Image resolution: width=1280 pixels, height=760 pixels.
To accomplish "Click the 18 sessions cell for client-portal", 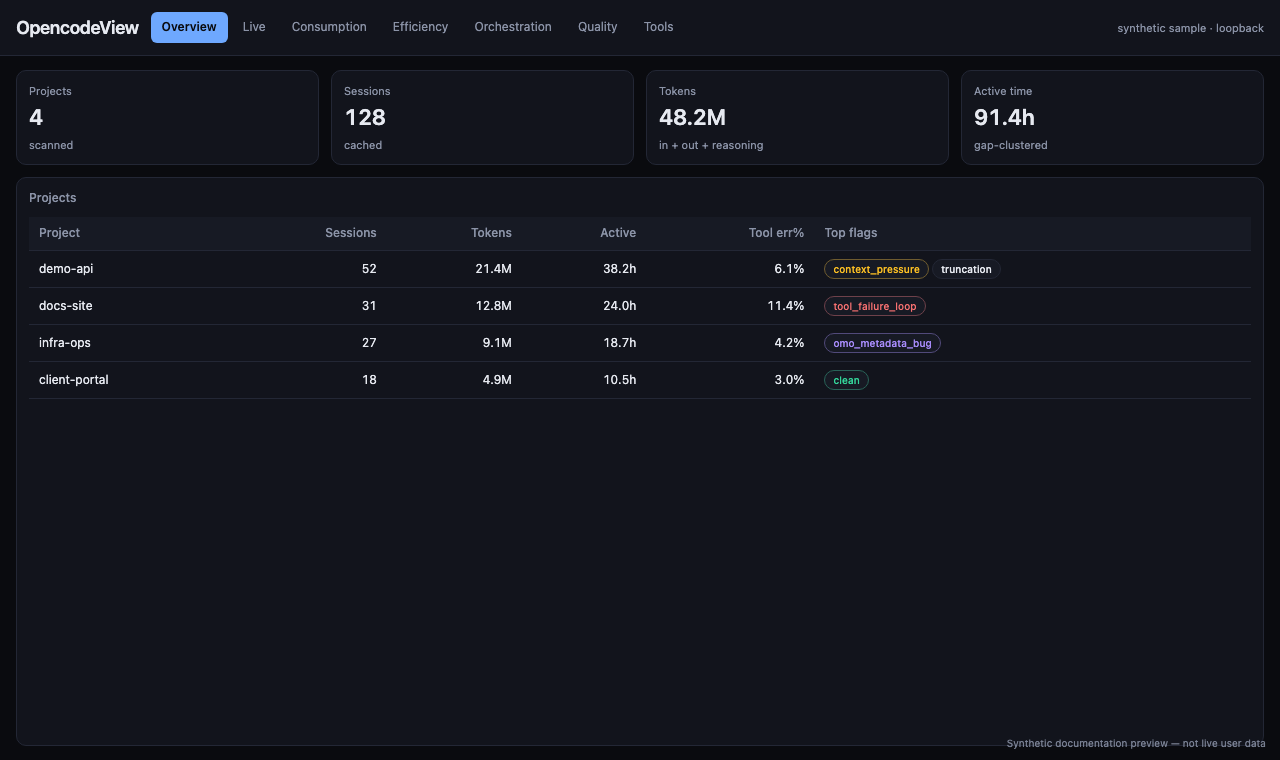I will coord(369,380).
